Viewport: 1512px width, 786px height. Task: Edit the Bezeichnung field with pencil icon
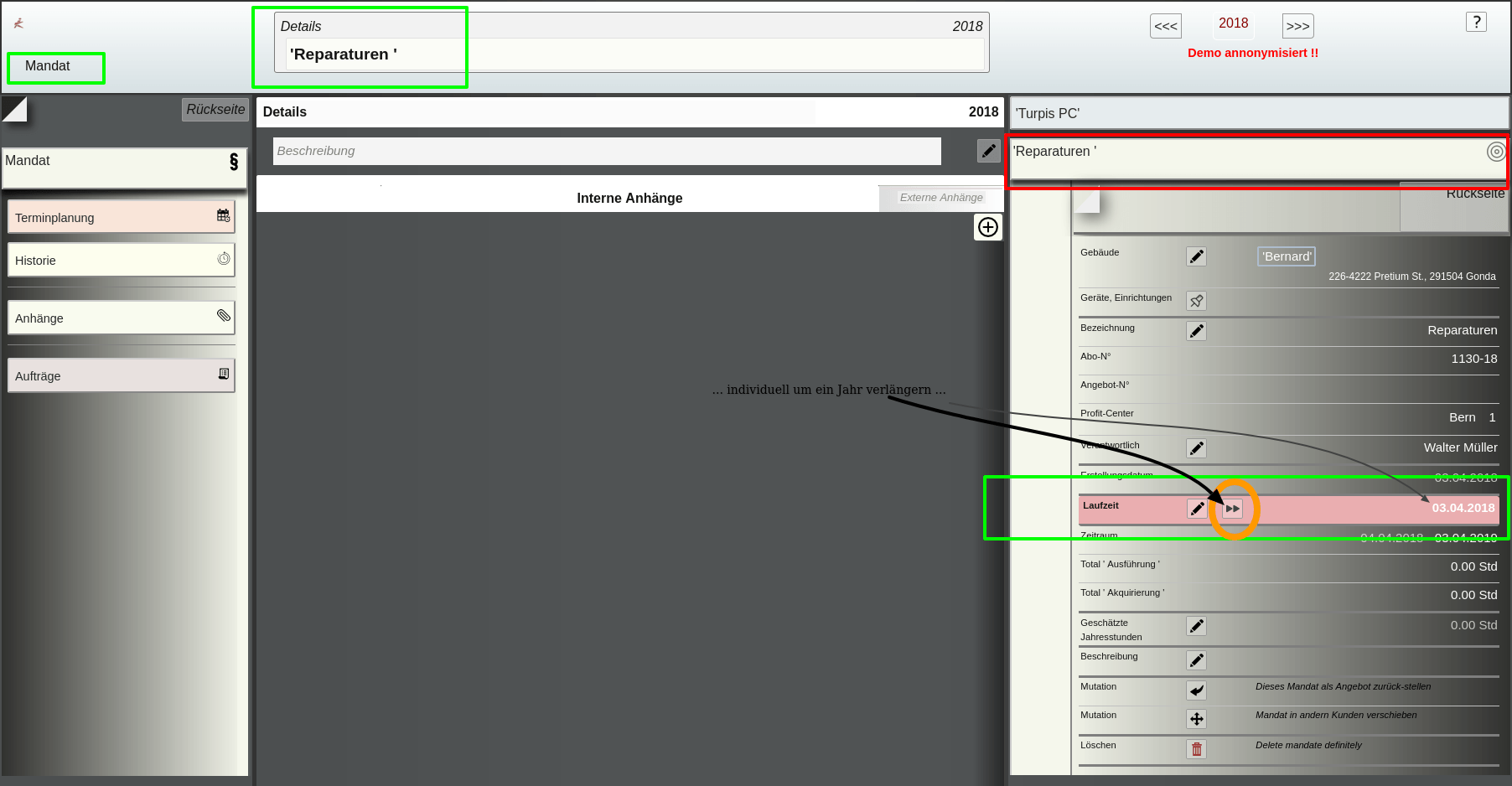point(1196,331)
